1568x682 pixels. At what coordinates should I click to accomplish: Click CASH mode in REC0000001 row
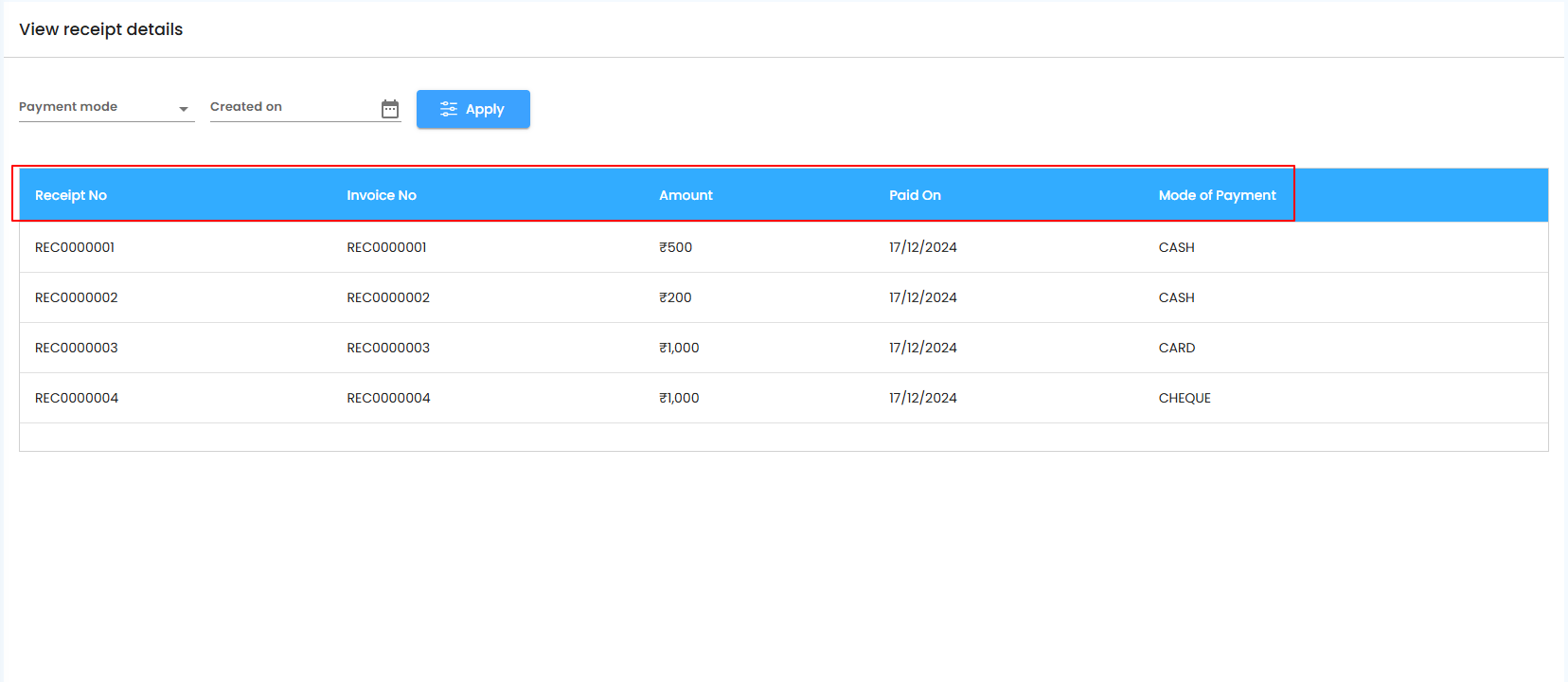click(1177, 247)
